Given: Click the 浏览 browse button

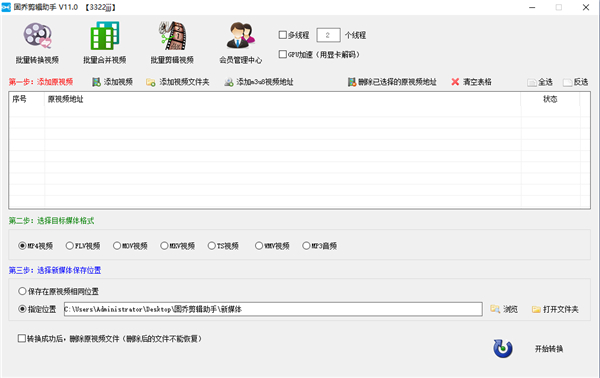Looking at the screenshot, I should point(504,309).
